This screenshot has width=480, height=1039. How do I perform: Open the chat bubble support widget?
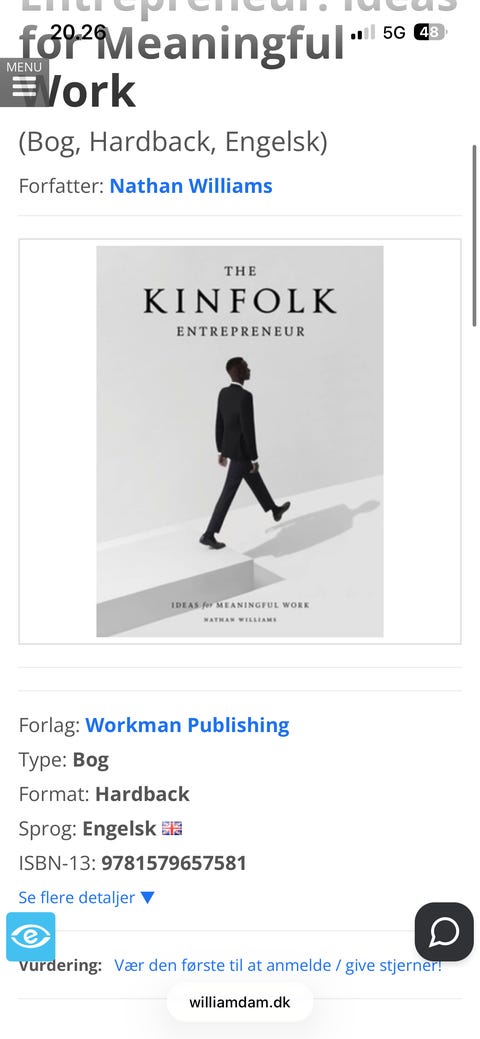click(x=444, y=931)
